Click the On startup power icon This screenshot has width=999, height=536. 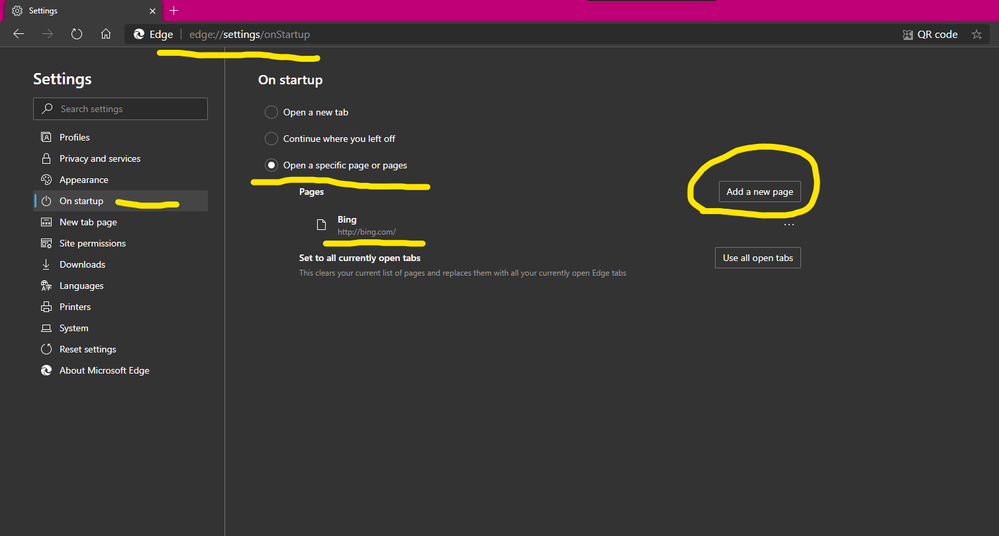[x=46, y=201]
